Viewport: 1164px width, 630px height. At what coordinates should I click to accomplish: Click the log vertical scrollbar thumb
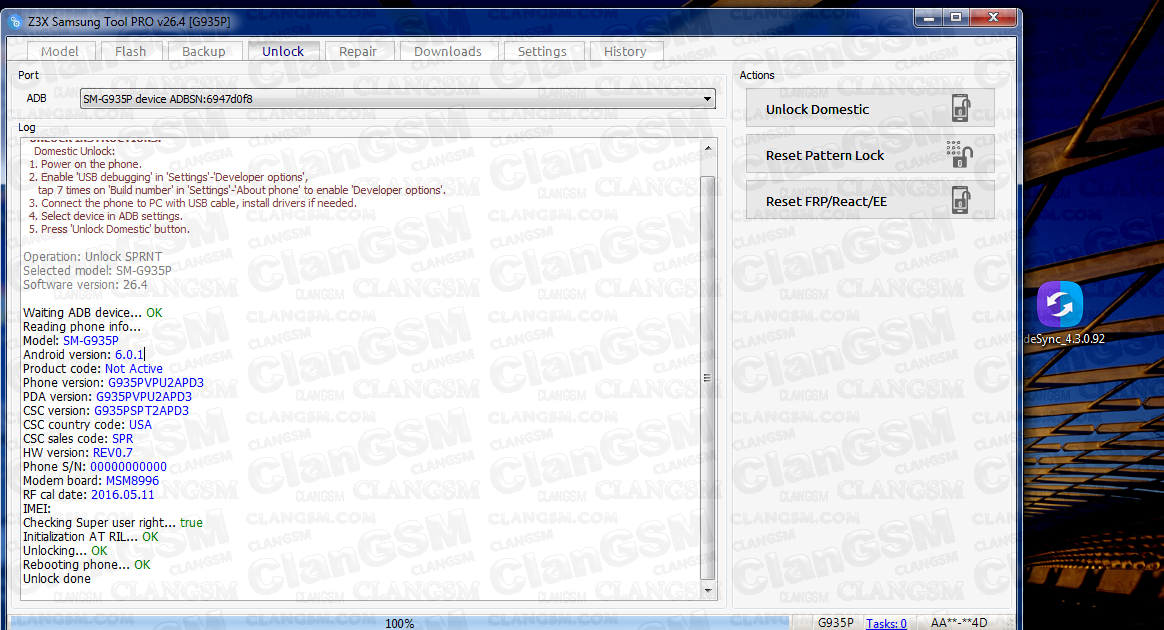click(x=707, y=377)
